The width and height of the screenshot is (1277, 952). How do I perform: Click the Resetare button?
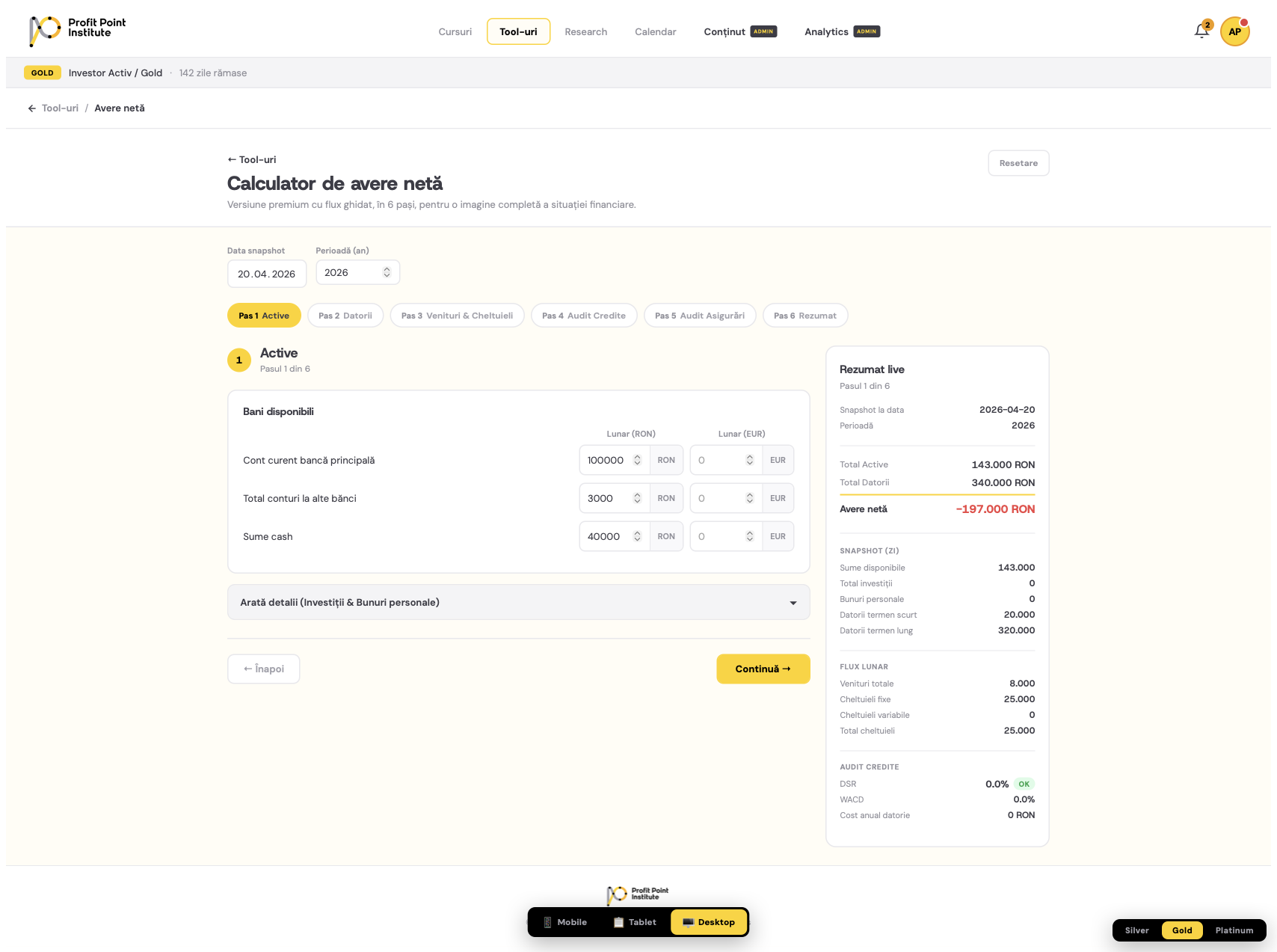(1018, 163)
